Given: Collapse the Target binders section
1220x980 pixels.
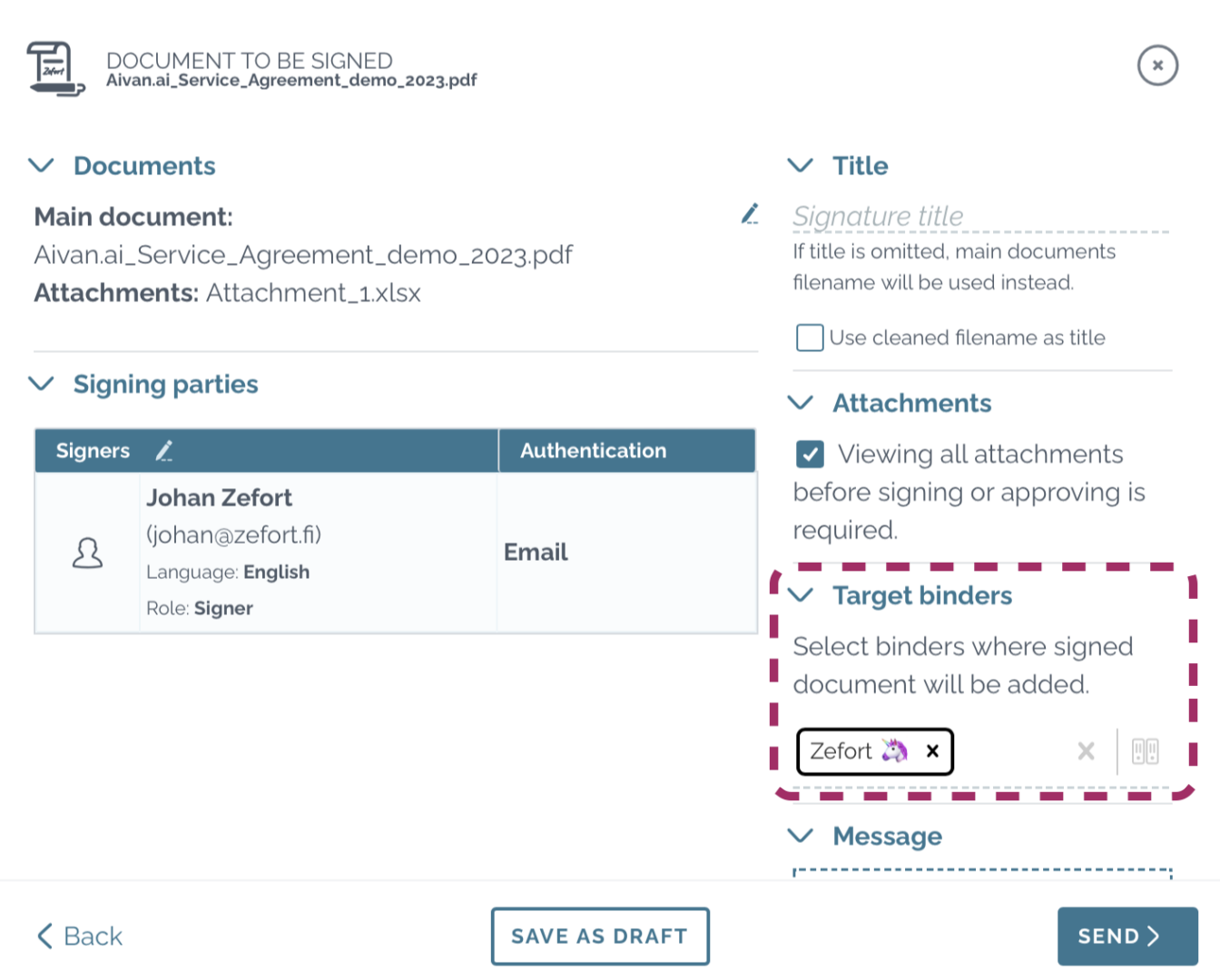Looking at the screenshot, I should [x=801, y=595].
